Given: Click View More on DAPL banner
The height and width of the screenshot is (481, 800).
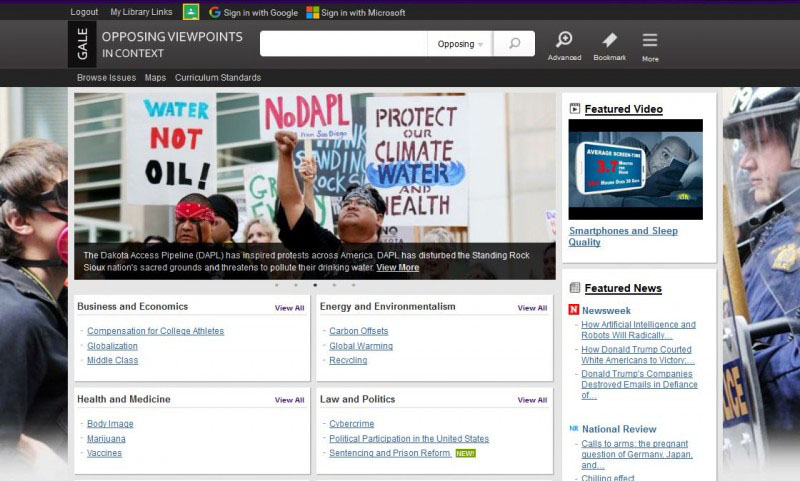Looking at the screenshot, I should 397,267.
